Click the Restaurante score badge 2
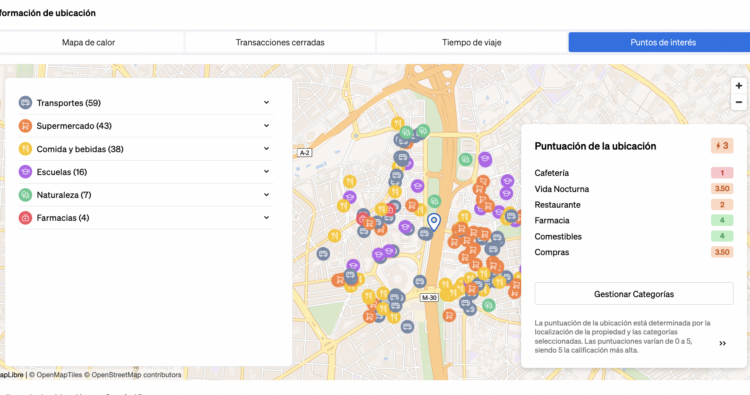Image resolution: width=750 pixels, height=395 pixels. click(x=722, y=205)
